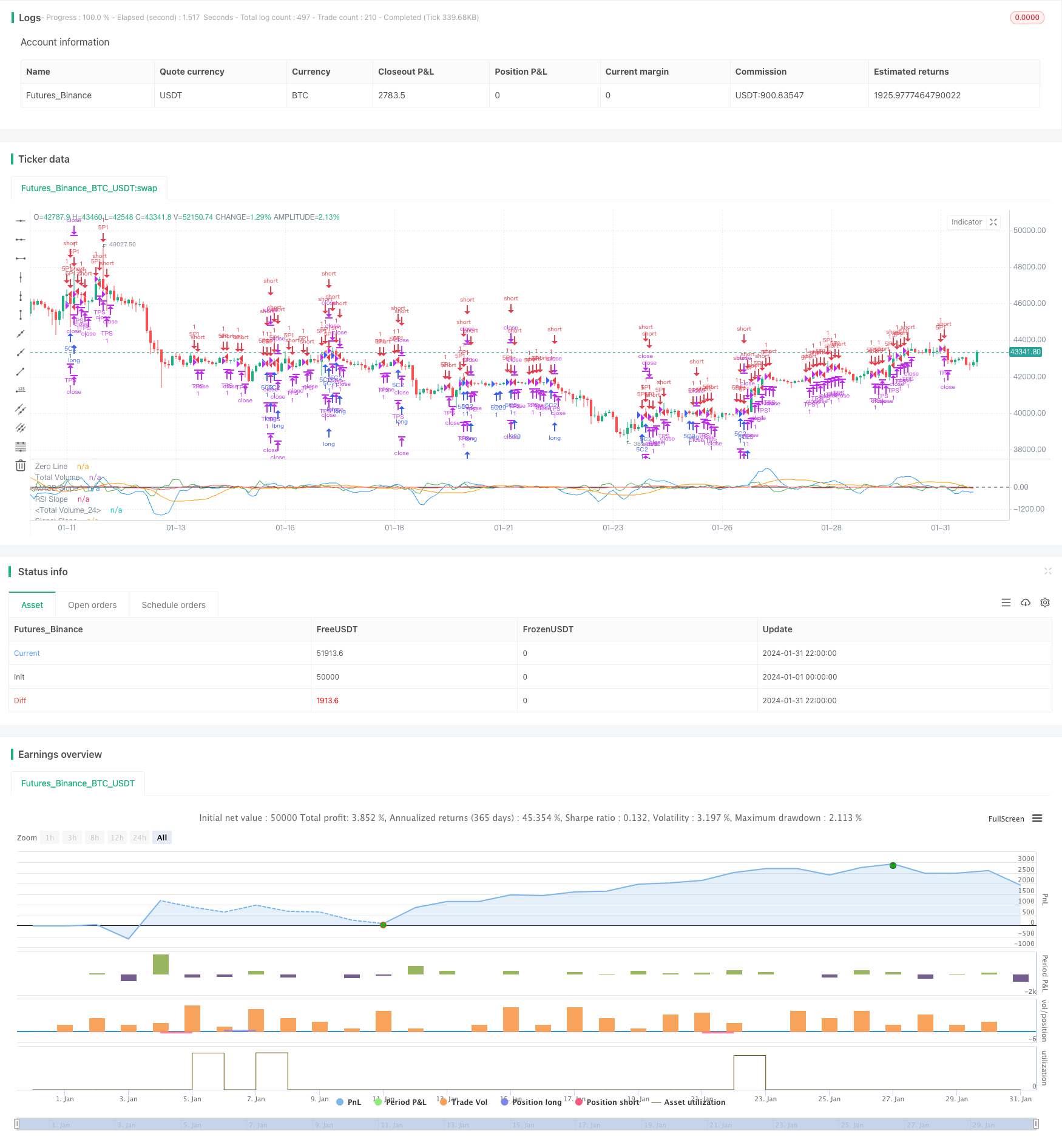The image size is (1062, 1148).
Task: Click the red 0.0000 badge in Logs
Action: pyautogui.click(x=1027, y=18)
